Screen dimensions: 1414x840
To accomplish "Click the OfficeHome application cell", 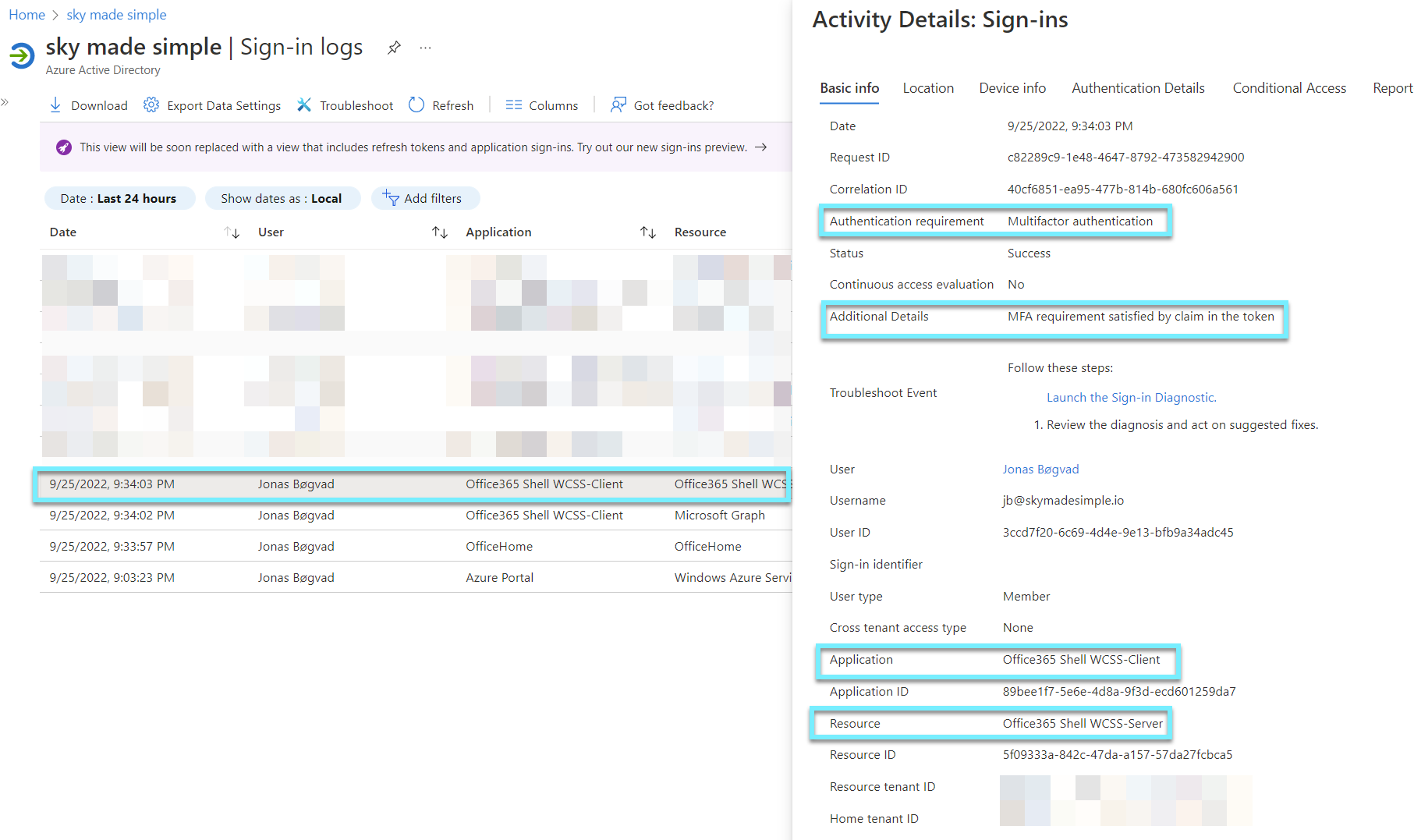I will [499, 547].
